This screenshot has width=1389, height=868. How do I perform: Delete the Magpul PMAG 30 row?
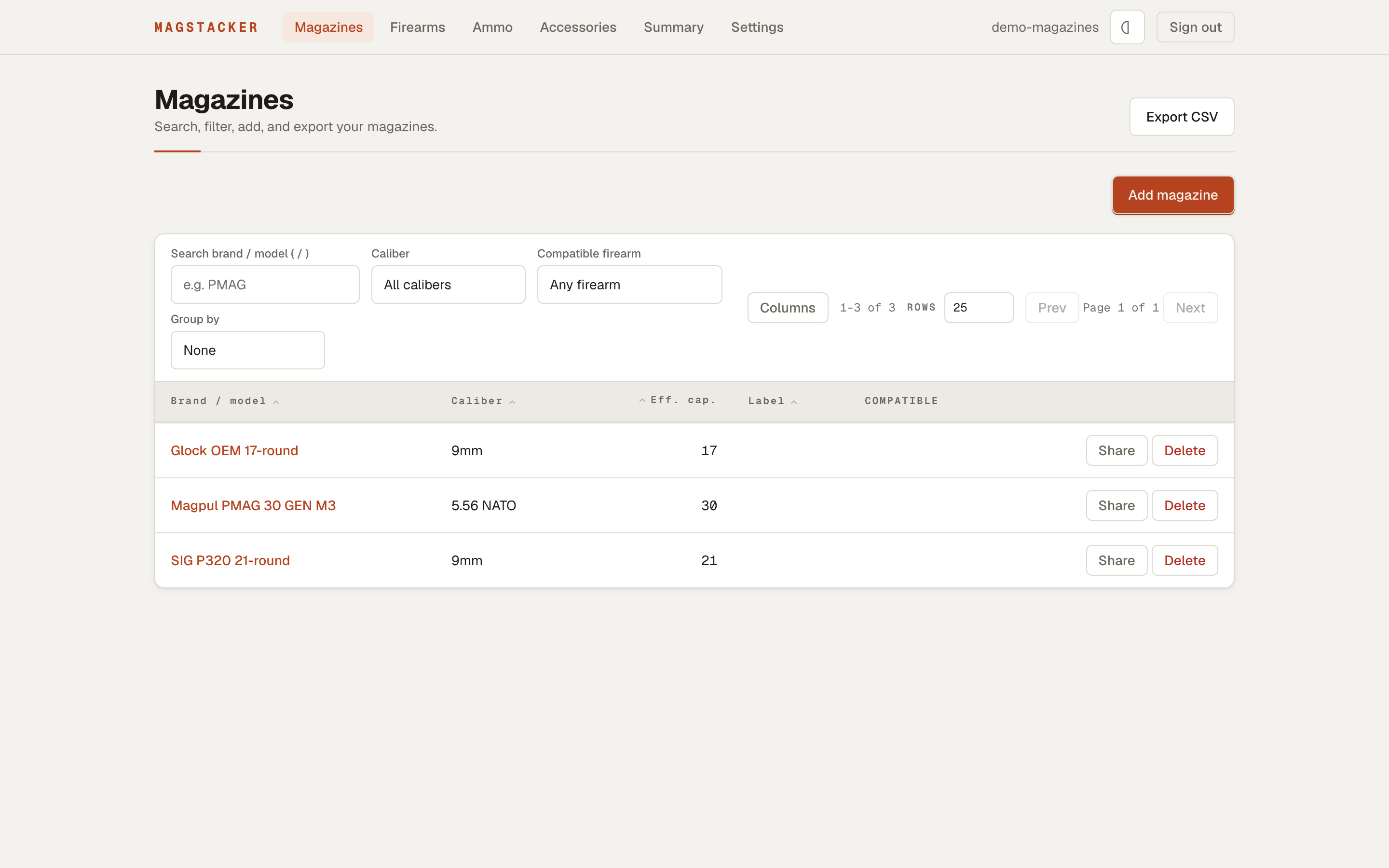pyautogui.click(x=1185, y=506)
